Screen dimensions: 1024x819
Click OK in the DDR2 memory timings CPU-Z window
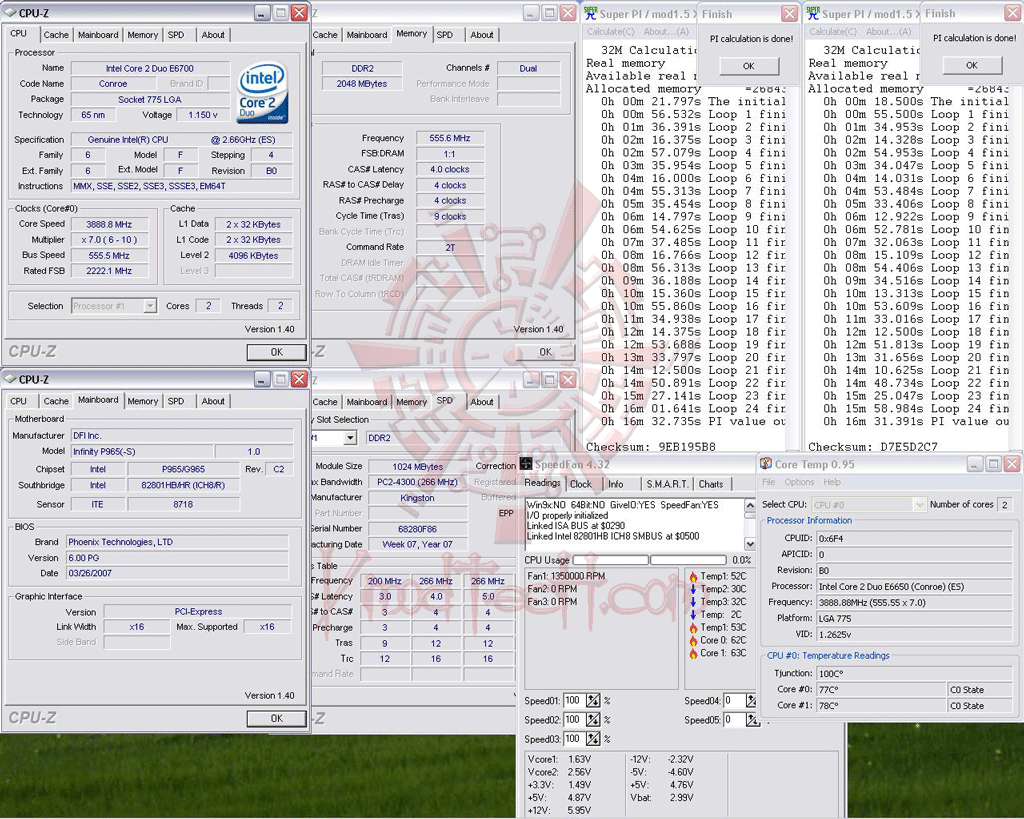pos(545,352)
